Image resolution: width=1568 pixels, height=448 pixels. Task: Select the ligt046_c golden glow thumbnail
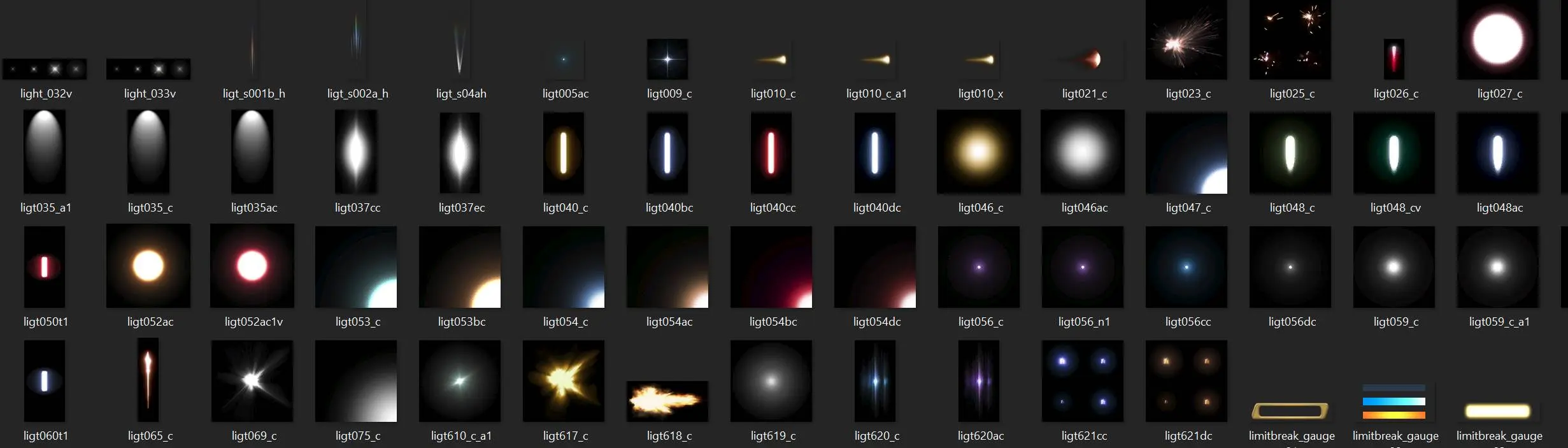pyautogui.click(x=979, y=152)
